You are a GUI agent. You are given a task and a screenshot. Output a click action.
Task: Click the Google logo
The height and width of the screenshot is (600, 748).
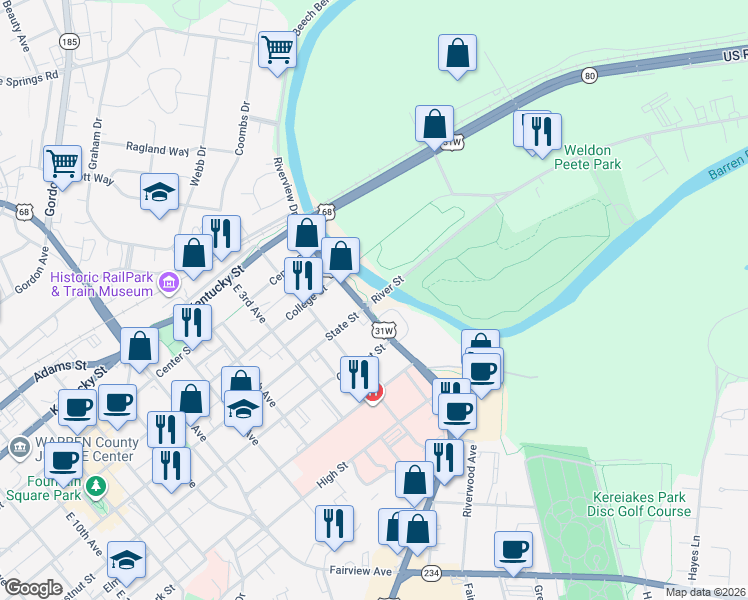tap(33, 588)
